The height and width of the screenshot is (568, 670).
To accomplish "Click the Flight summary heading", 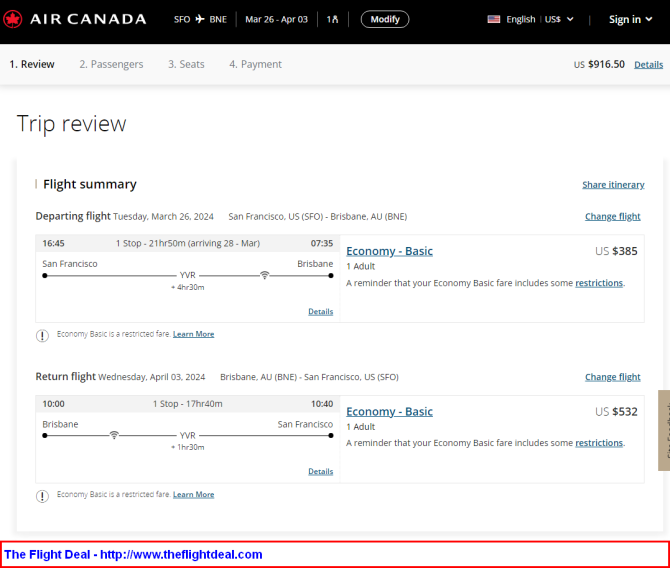I will click(x=90, y=184).
